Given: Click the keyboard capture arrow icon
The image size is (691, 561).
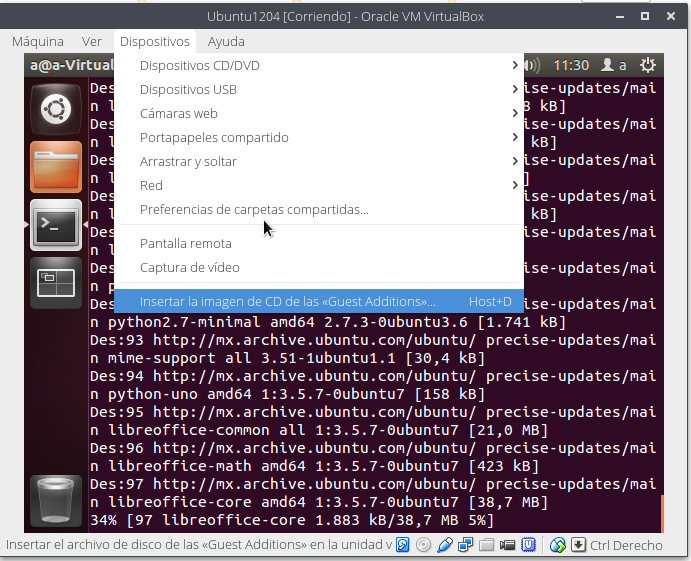Looking at the screenshot, I should pos(578,545).
